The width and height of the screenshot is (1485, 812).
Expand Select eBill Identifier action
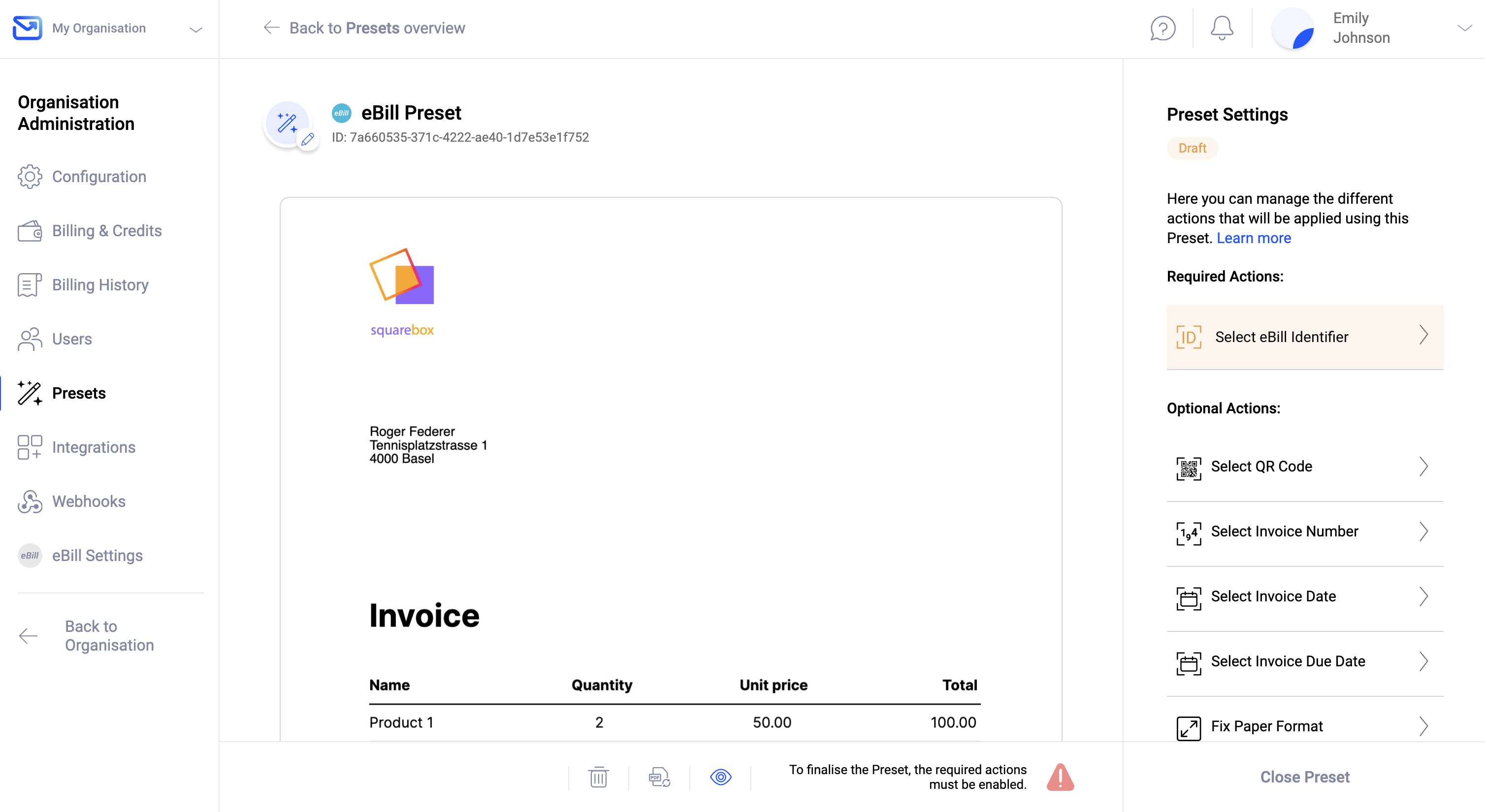[x=1305, y=337]
